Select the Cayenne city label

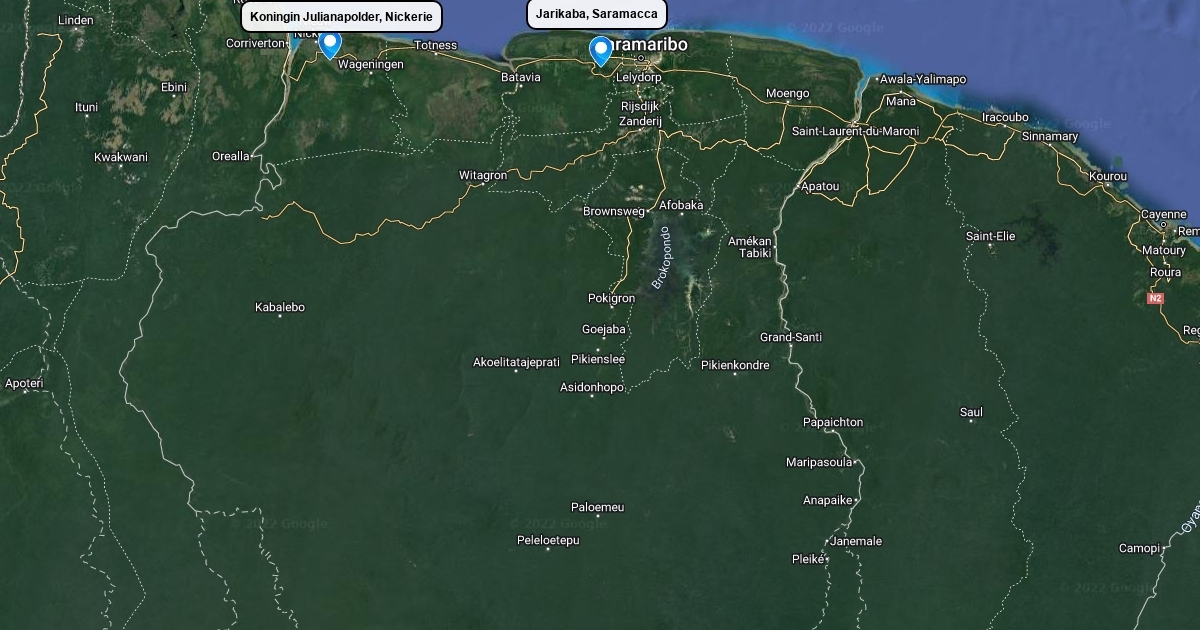pyautogui.click(x=1164, y=214)
